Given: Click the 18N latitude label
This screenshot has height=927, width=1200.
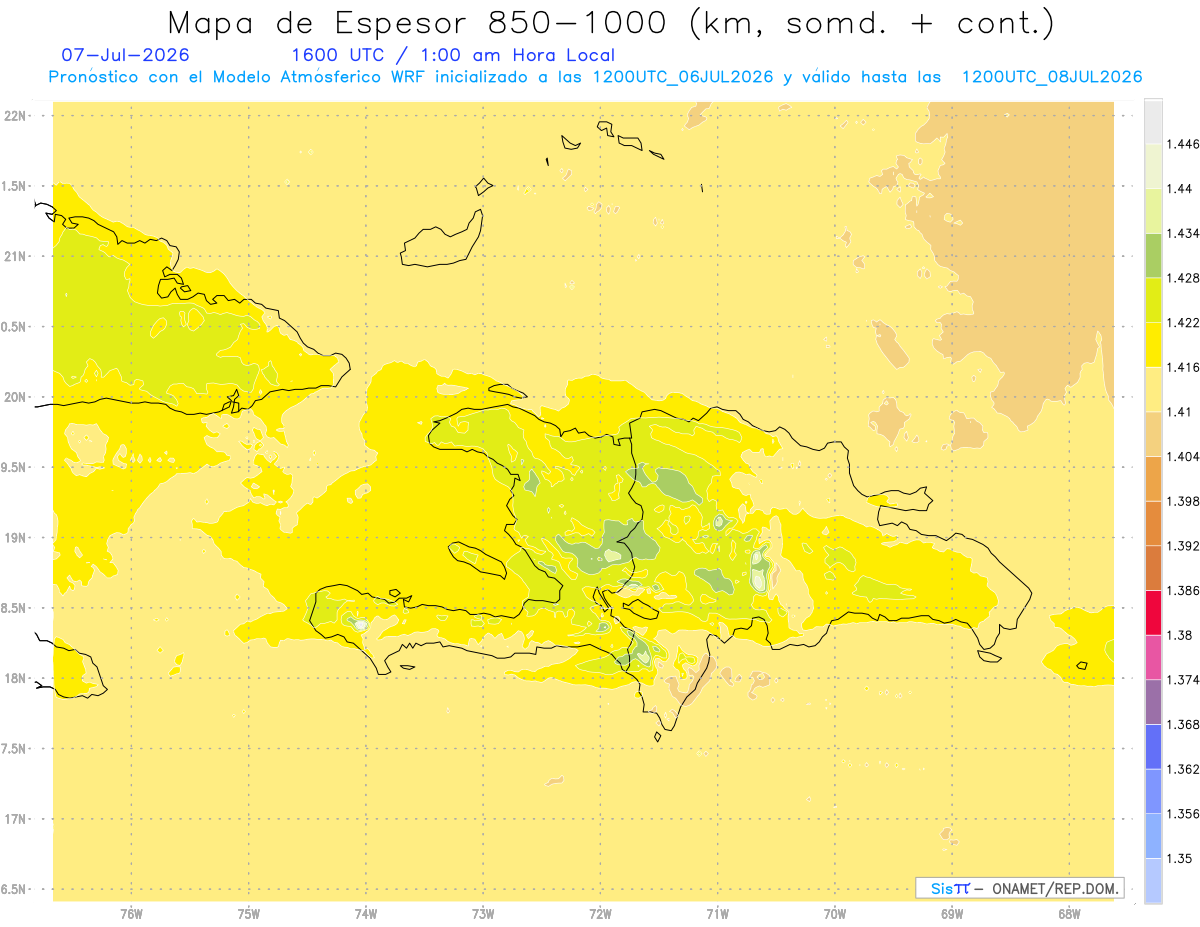Looking at the screenshot, I should [x=16, y=679].
